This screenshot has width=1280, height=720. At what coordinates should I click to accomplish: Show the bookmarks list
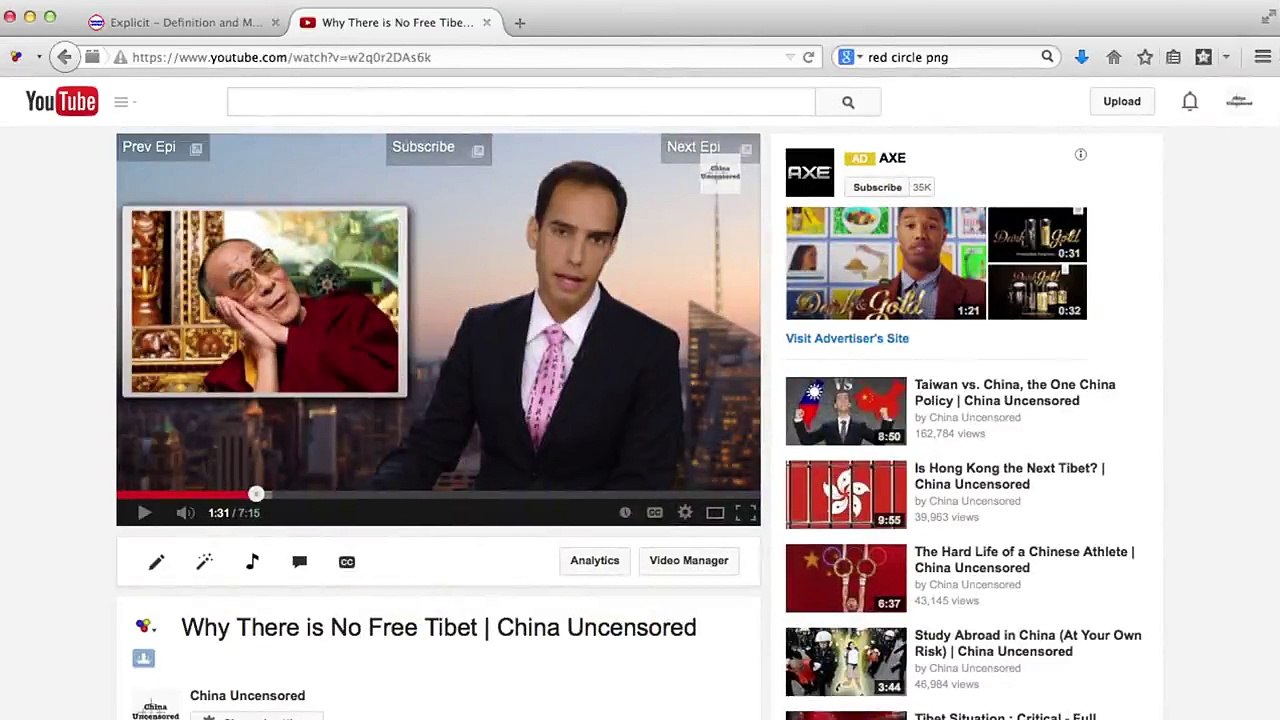pyautogui.click(x=1174, y=57)
